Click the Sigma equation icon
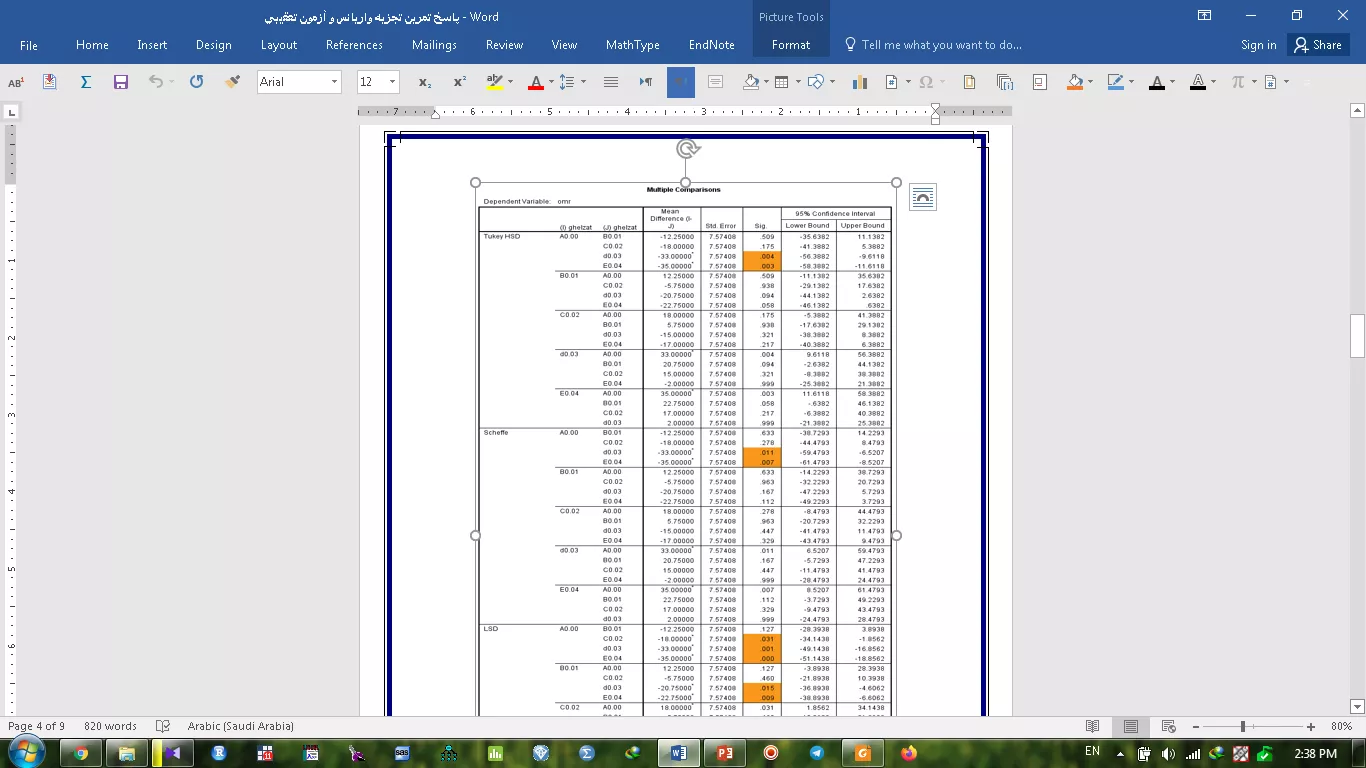Screen dimensions: 1366x768 click(x=86, y=82)
